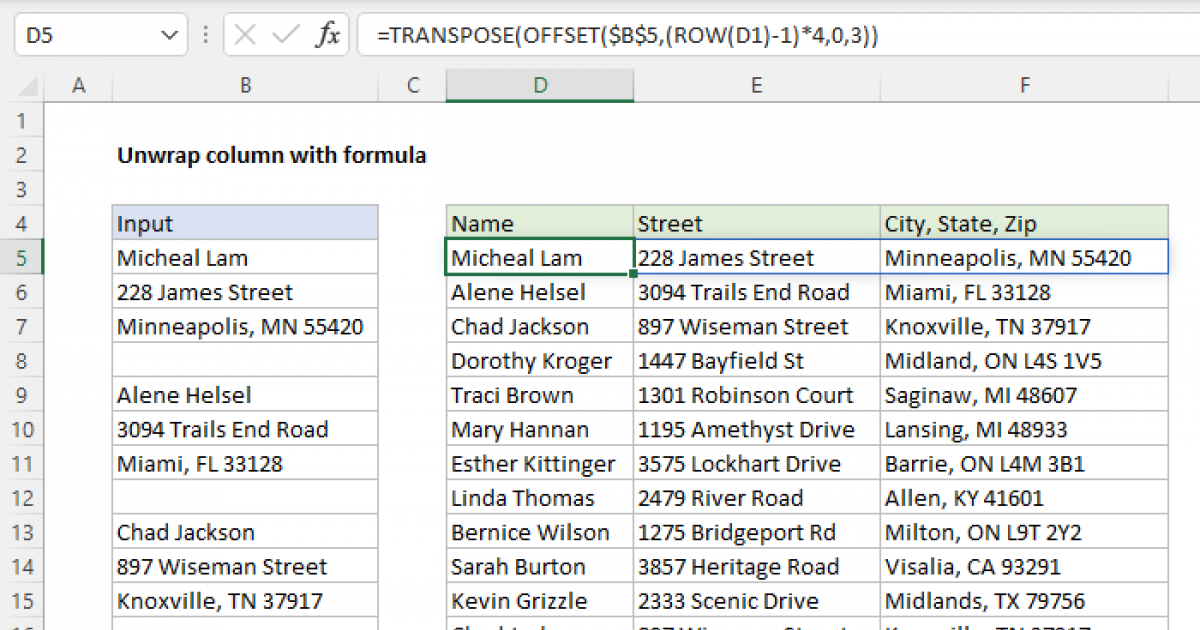The width and height of the screenshot is (1200, 630).
Task: Click cell B5 containing Micheal Lam
Action: [245, 257]
